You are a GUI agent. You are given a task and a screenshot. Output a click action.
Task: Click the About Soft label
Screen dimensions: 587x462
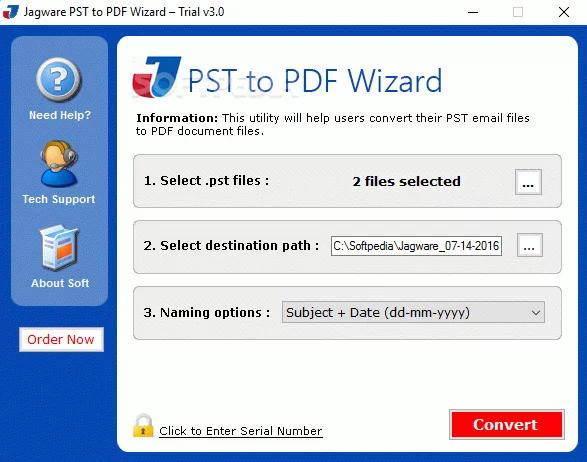(x=60, y=283)
